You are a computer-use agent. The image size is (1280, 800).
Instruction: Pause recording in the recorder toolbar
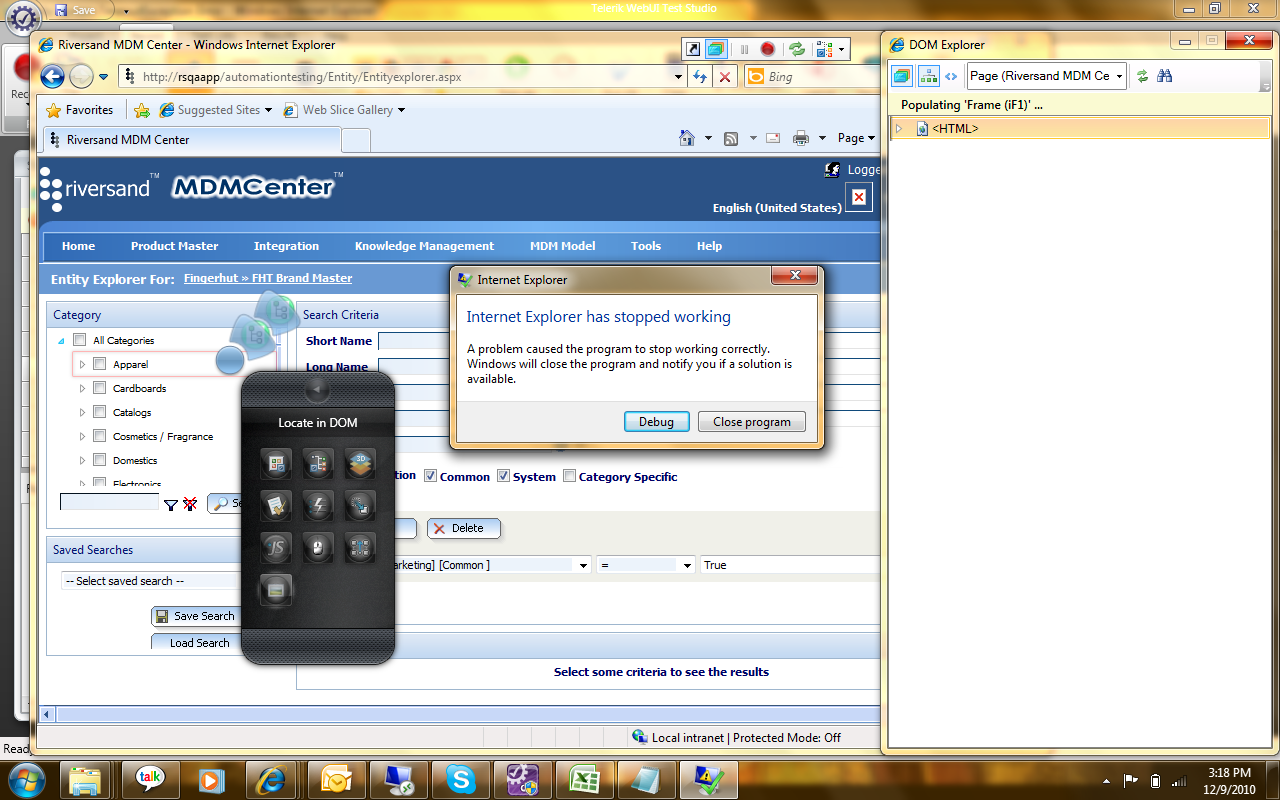pos(745,49)
